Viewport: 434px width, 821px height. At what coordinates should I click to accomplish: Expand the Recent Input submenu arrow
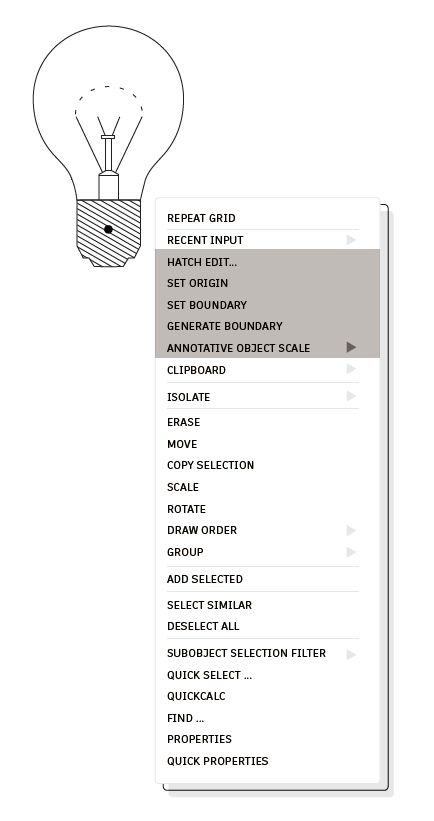point(351,240)
